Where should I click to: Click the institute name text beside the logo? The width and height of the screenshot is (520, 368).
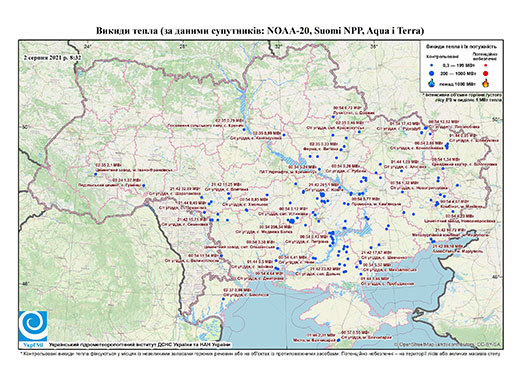tap(139, 344)
